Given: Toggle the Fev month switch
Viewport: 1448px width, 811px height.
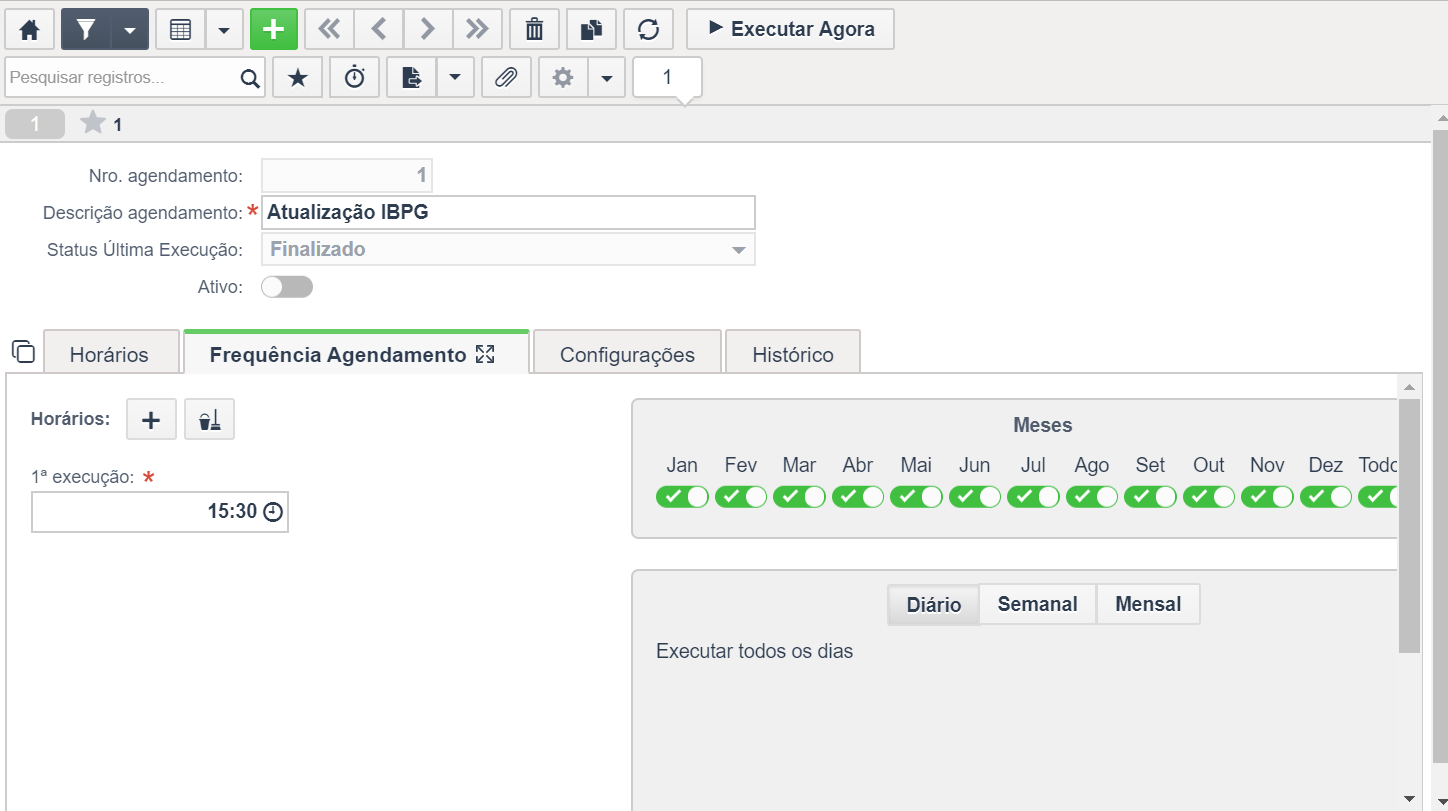Looking at the screenshot, I should [741, 496].
